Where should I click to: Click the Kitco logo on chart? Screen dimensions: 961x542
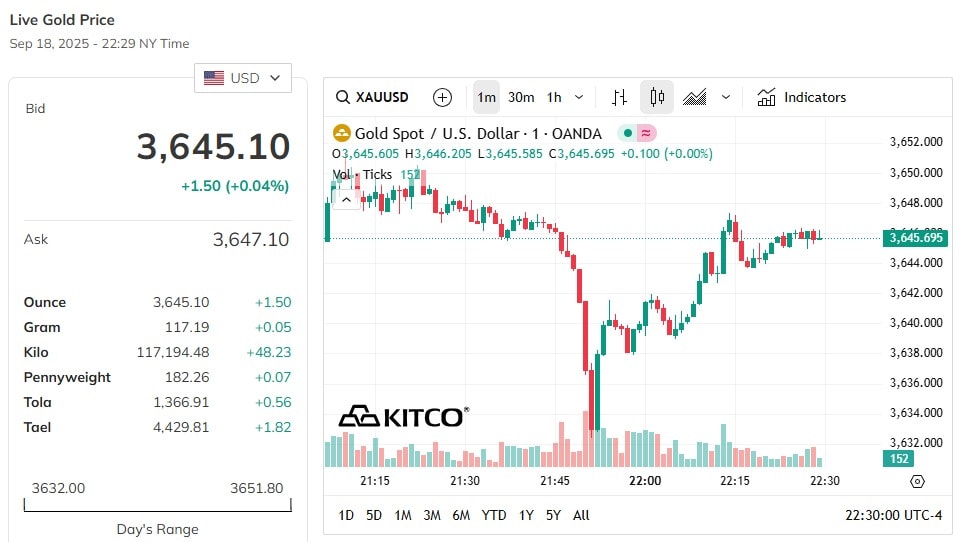[x=404, y=416]
